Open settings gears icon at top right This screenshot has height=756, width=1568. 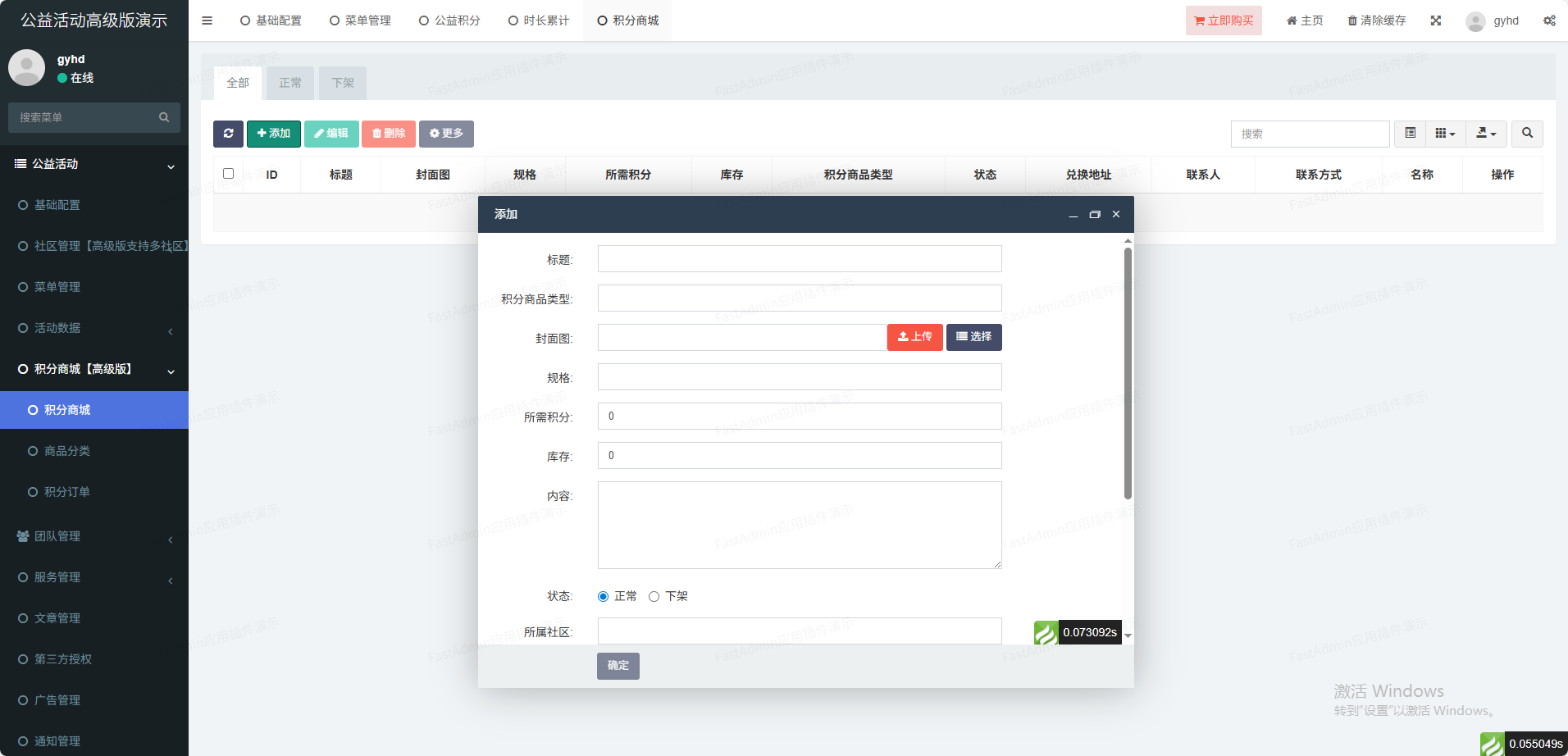1548,20
